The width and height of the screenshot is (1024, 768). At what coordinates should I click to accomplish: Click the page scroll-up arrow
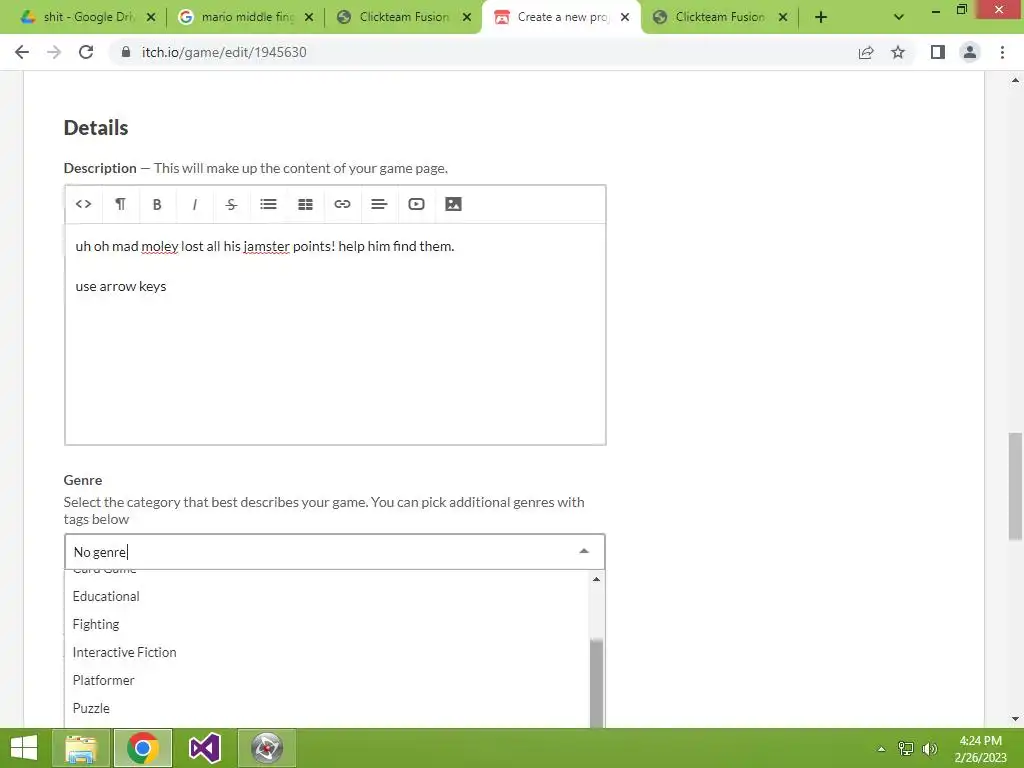click(1015, 80)
